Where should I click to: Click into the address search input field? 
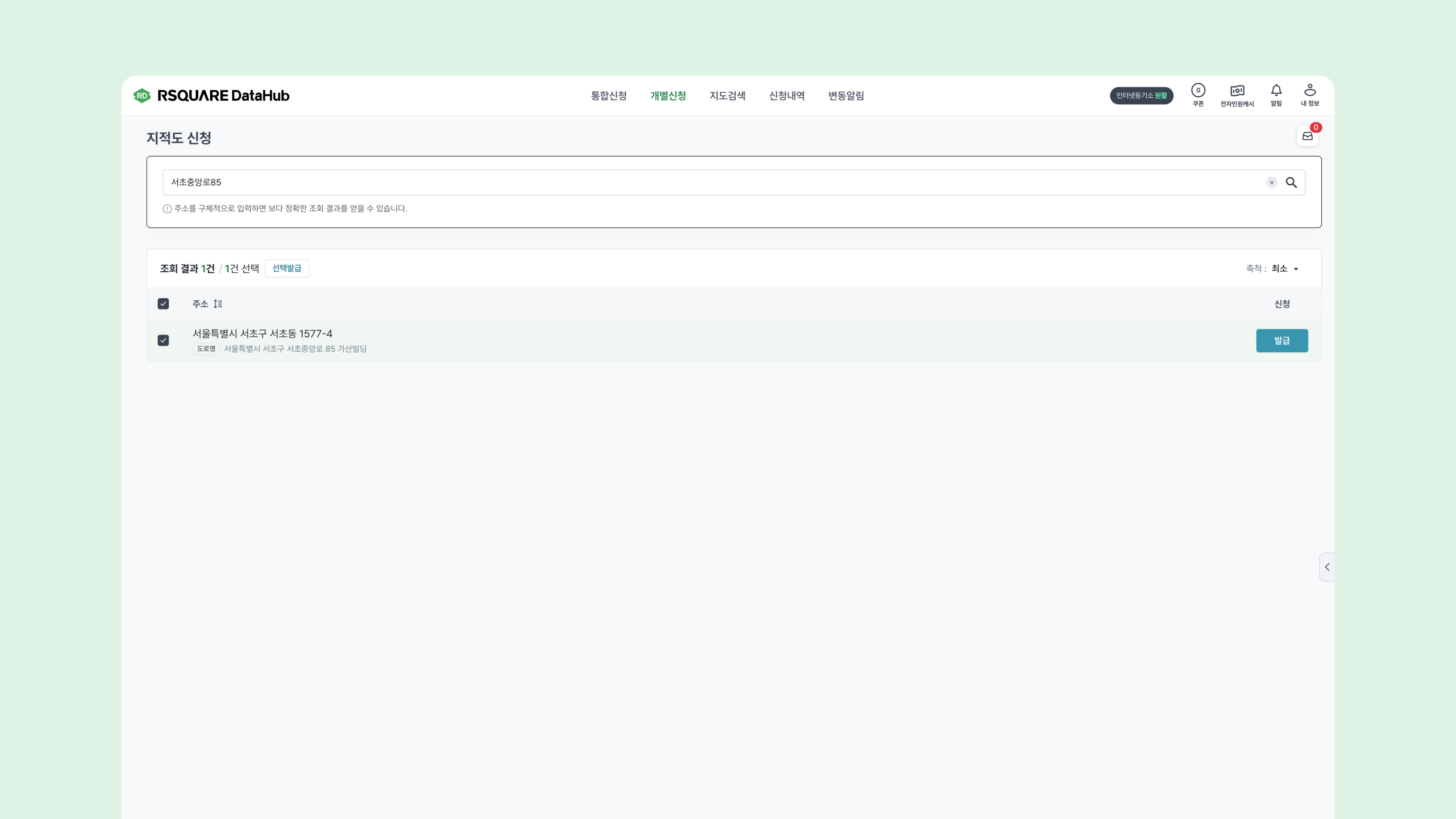[x=678, y=182]
